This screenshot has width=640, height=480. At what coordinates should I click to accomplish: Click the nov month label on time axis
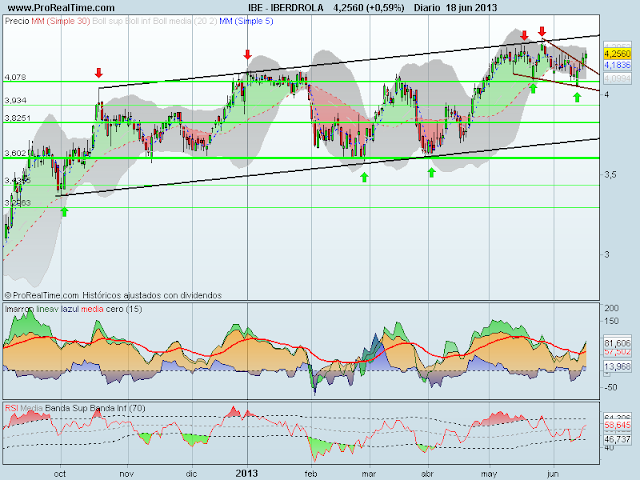tap(127, 474)
